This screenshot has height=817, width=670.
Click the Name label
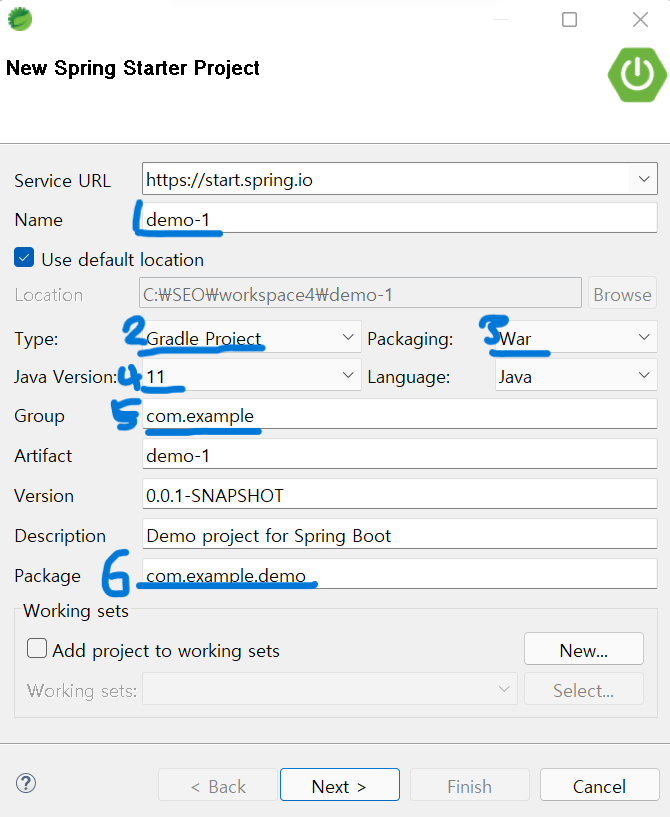click(x=39, y=219)
